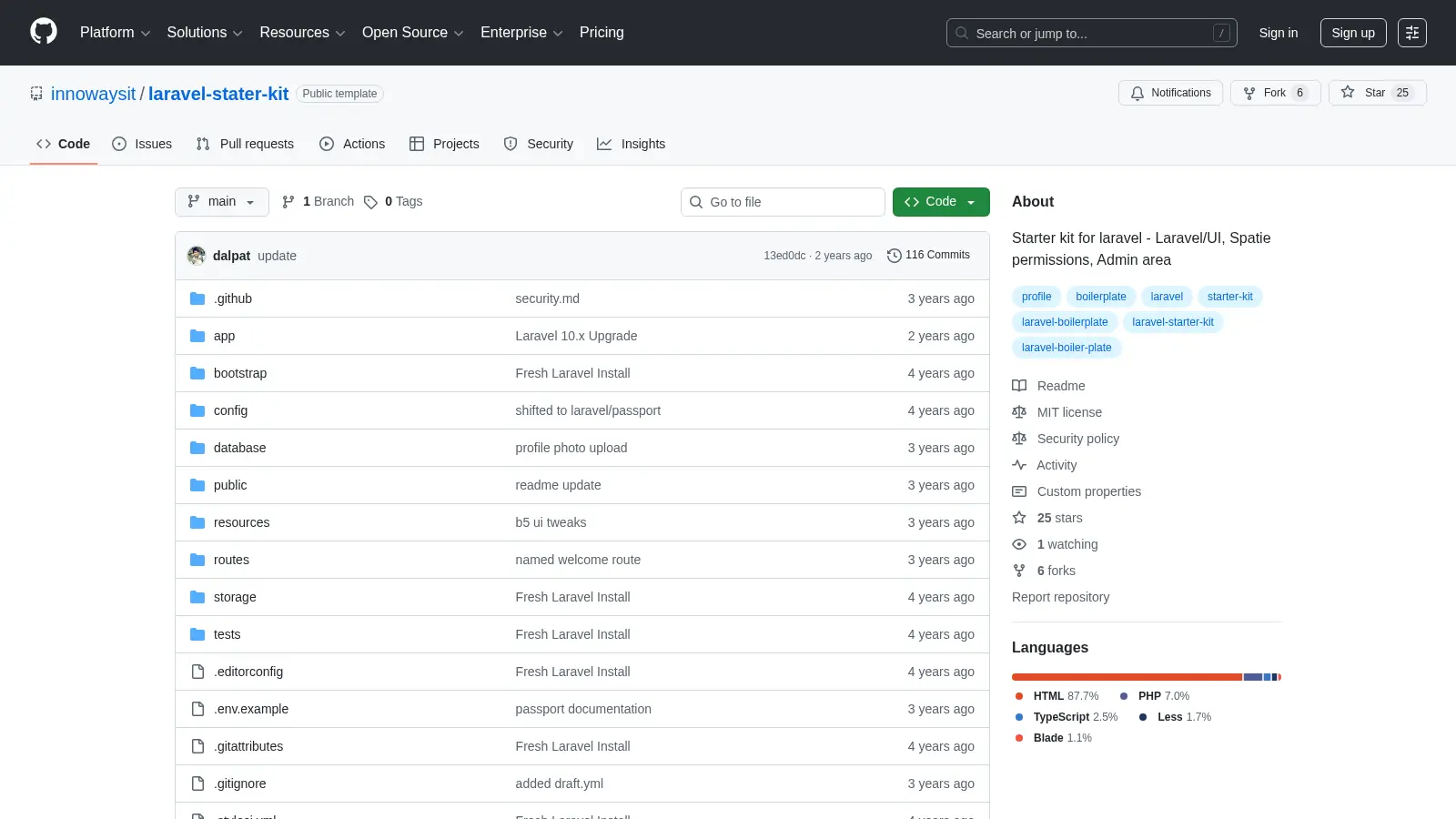Expand the Resources menu
Image resolution: width=1456 pixels, height=819 pixels.
pos(302,33)
